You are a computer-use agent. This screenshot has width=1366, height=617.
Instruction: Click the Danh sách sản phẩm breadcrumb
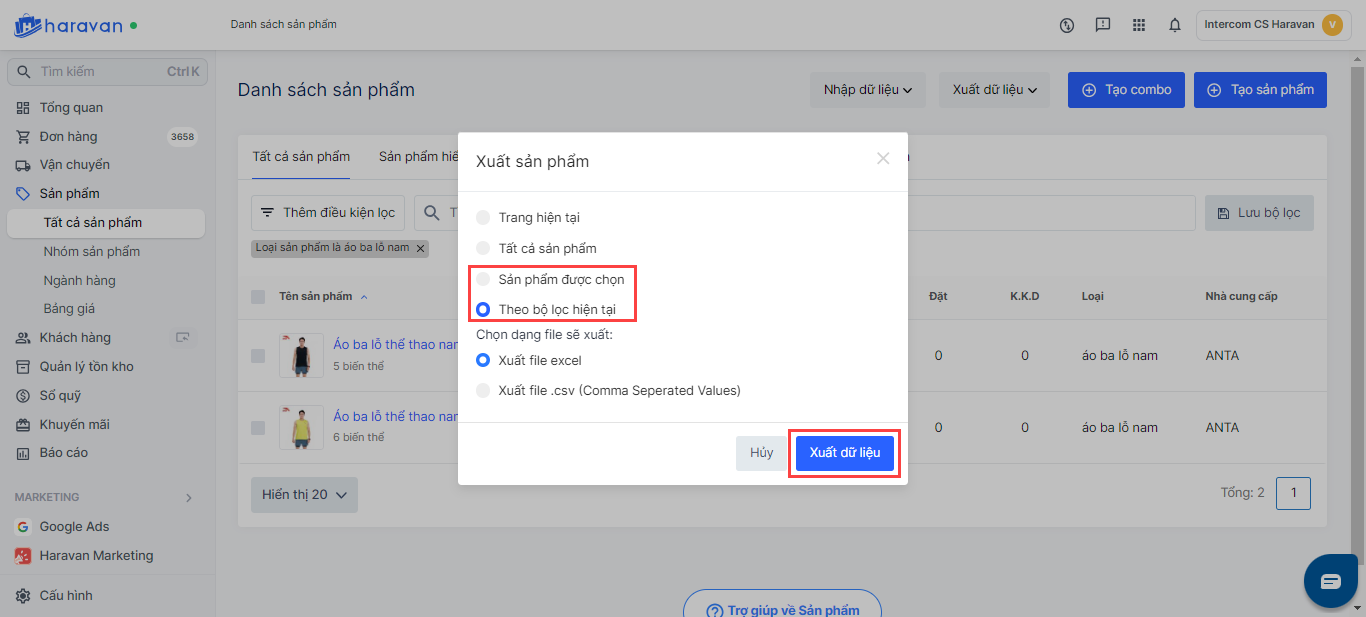point(283,24)
